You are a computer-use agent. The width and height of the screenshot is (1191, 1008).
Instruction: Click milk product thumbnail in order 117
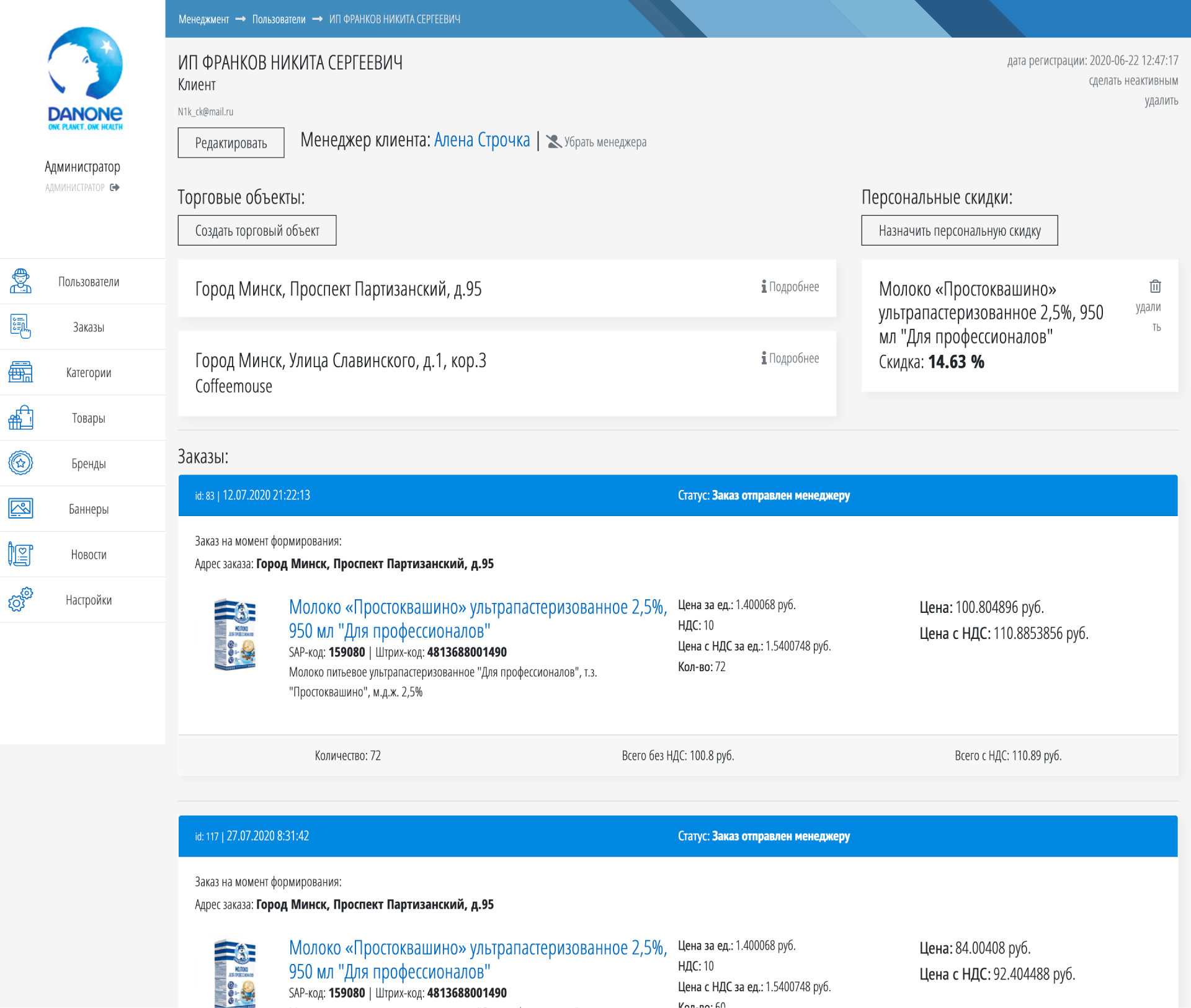pyautogui.click(x=234, y=973)
